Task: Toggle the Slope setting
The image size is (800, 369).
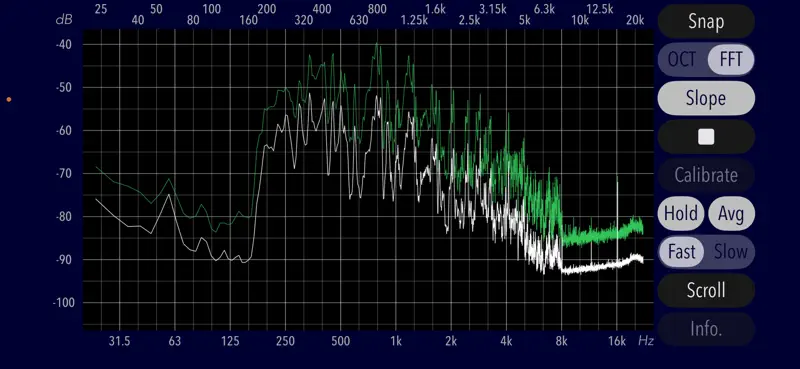Action: coord(706,98)
